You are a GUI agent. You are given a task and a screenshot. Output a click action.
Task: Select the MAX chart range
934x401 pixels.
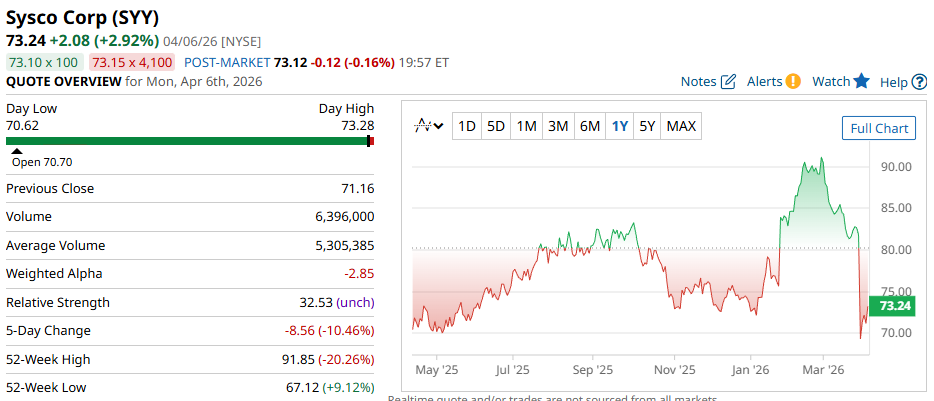[681, 126]
